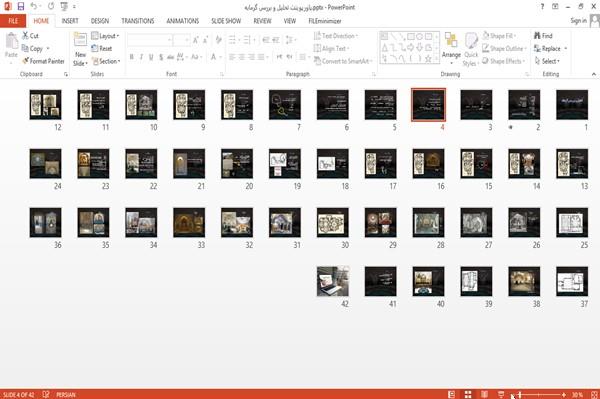Screen dimensions: 600x399
Task: Click the SLIDE 4 OF 42 indicator
Action: point(18,394)
